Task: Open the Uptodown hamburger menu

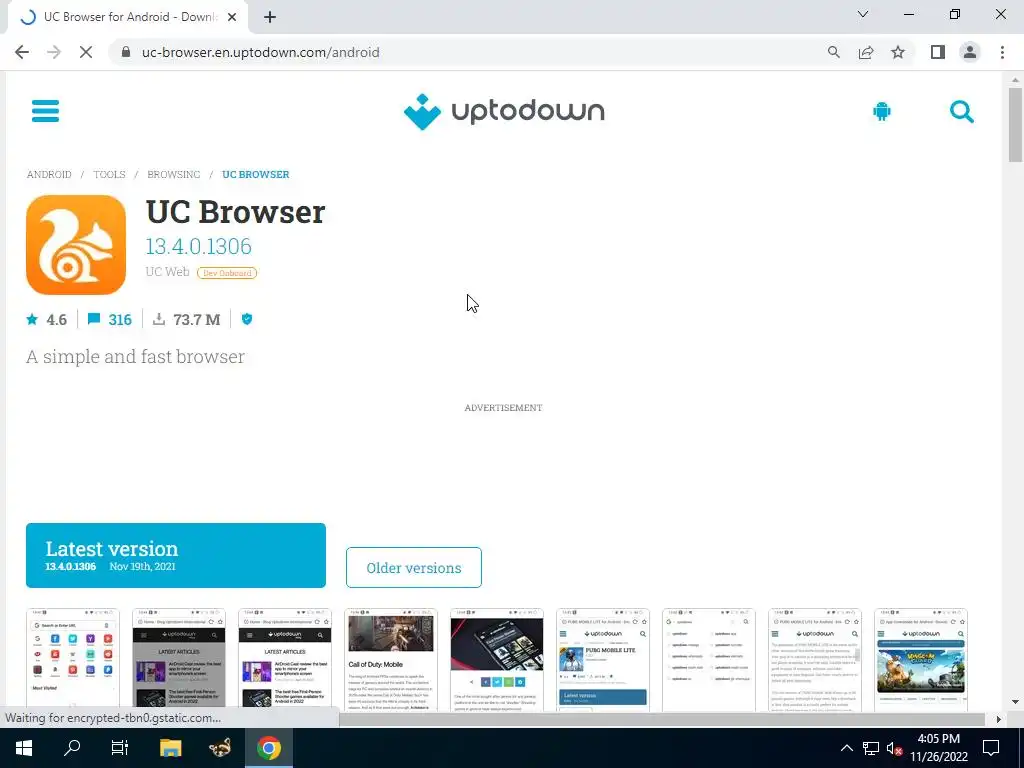Action: [45, 111]
